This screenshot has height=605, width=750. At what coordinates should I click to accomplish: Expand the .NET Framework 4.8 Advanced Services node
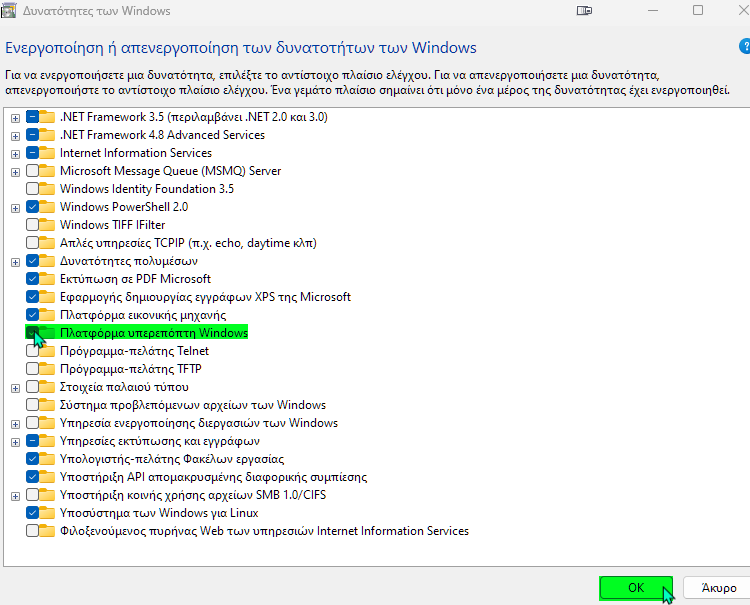[15, 136]
